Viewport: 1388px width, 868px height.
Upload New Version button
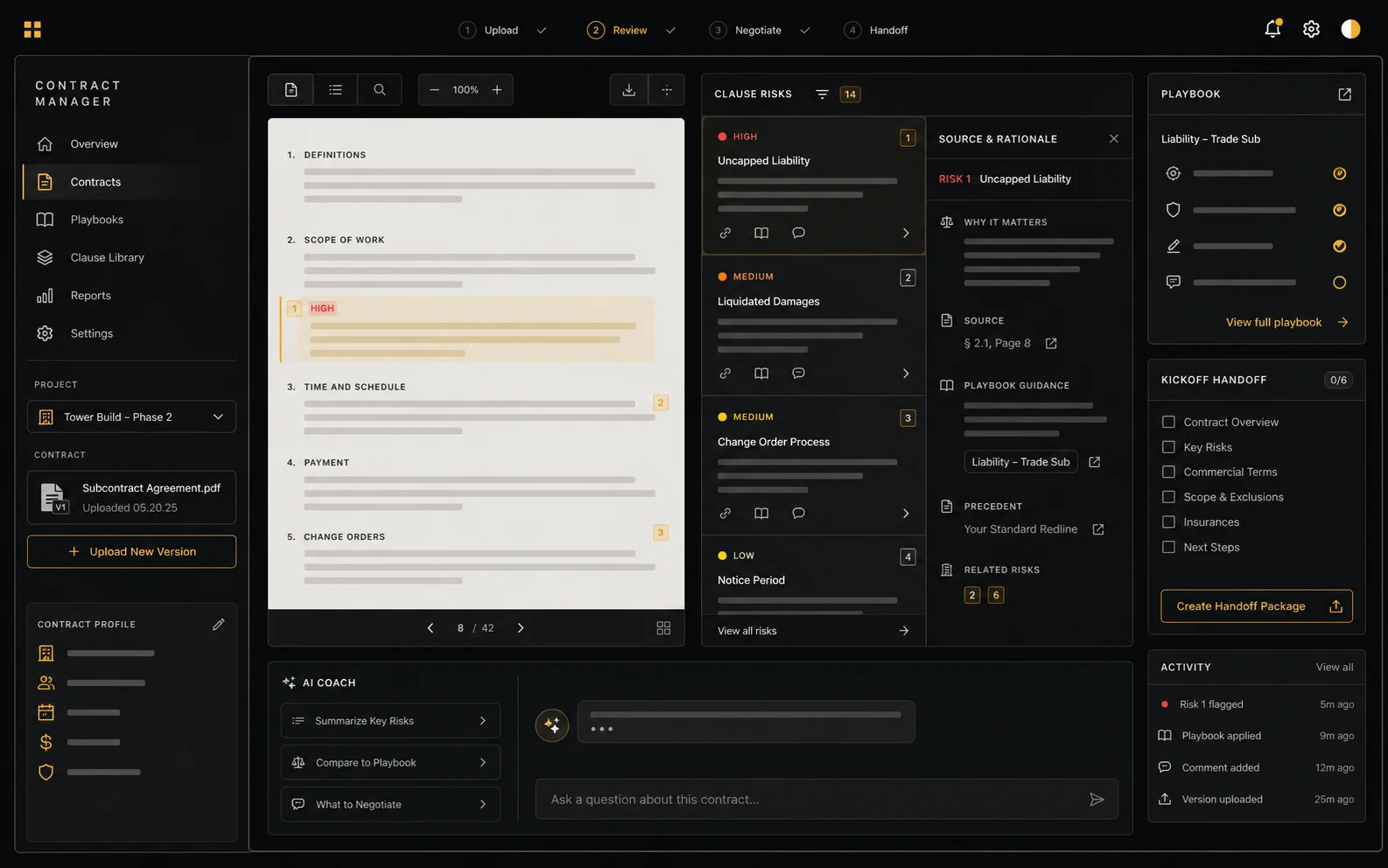(x=131, y=551)
